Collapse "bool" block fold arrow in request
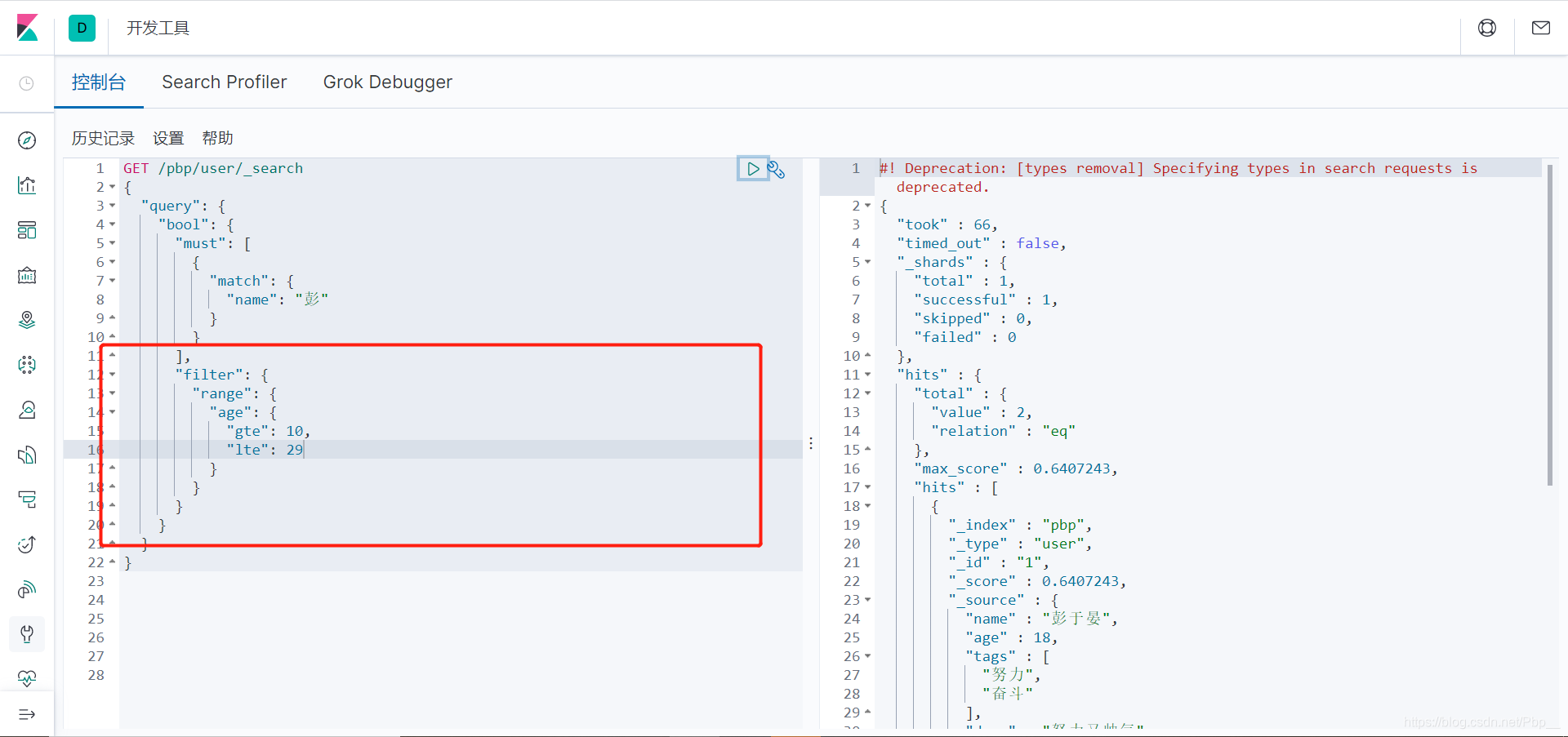The width and height of the screenshot is (1568, 737). click(x=112, y=224)
